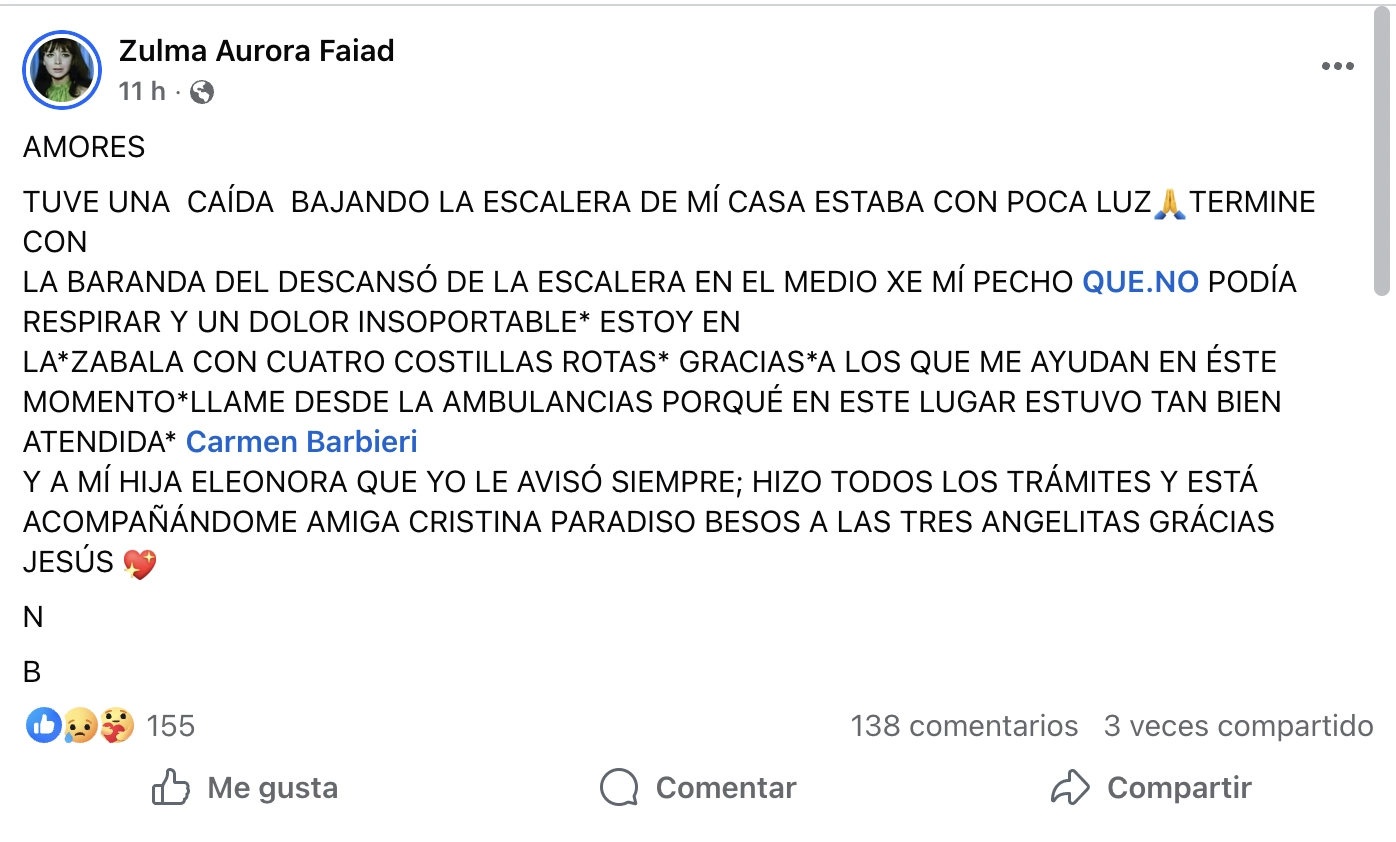
Task: Open the 11 h post timestamp
Action: 141,92
